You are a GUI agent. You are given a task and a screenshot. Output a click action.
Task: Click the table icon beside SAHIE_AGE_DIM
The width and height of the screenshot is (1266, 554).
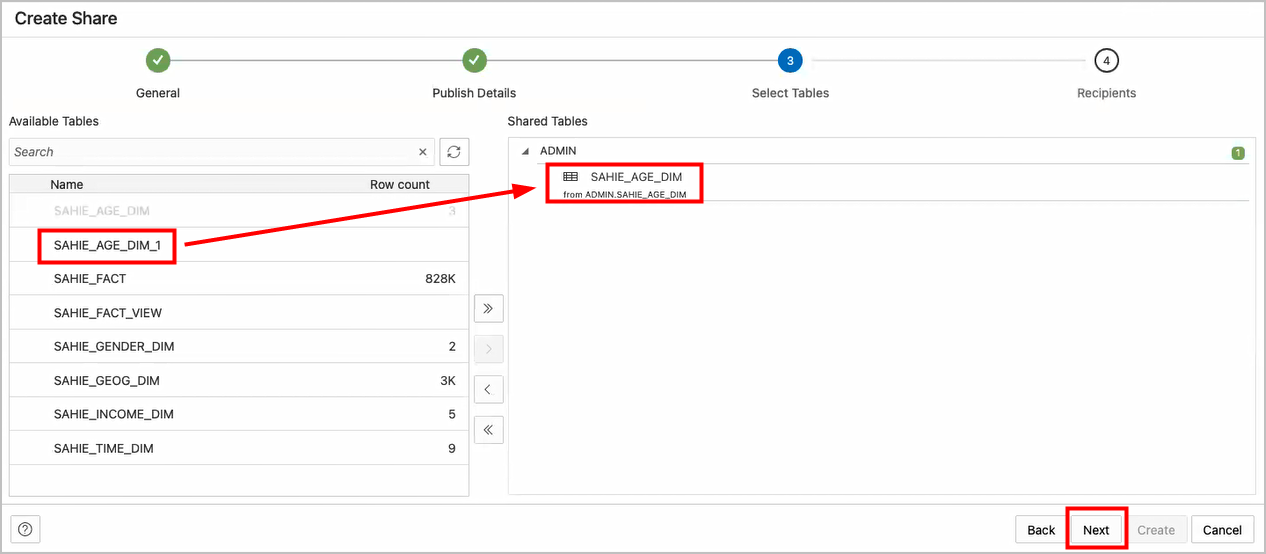pyautogui.click(x=571, y=177)
